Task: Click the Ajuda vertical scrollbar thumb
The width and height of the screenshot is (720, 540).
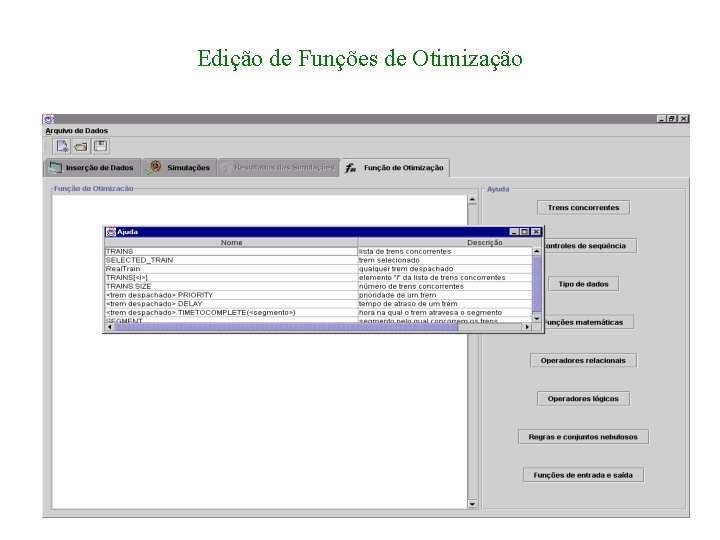Action: coord(536,283)
